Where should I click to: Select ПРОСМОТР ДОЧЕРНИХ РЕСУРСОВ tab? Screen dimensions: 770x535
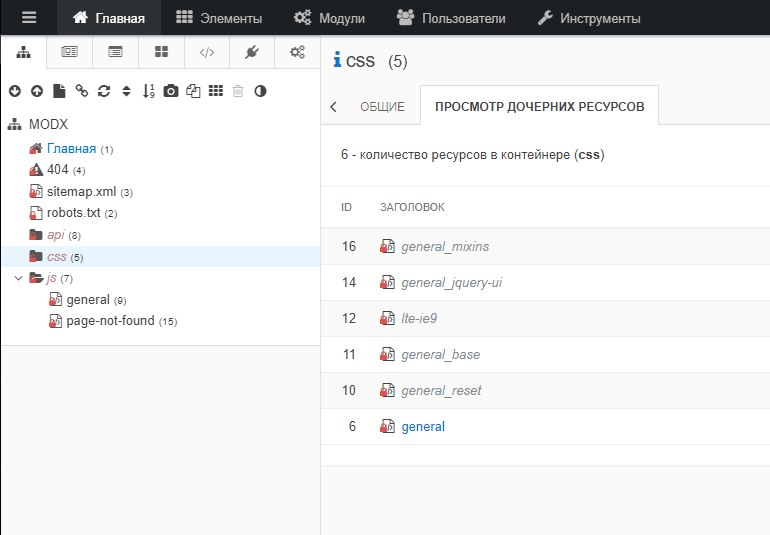pos(540,107)
